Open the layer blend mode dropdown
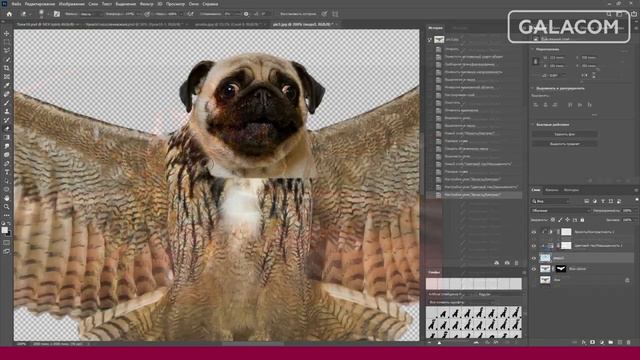Image resolution: width=640 pixels, height=360 pixels. (561, 211)
